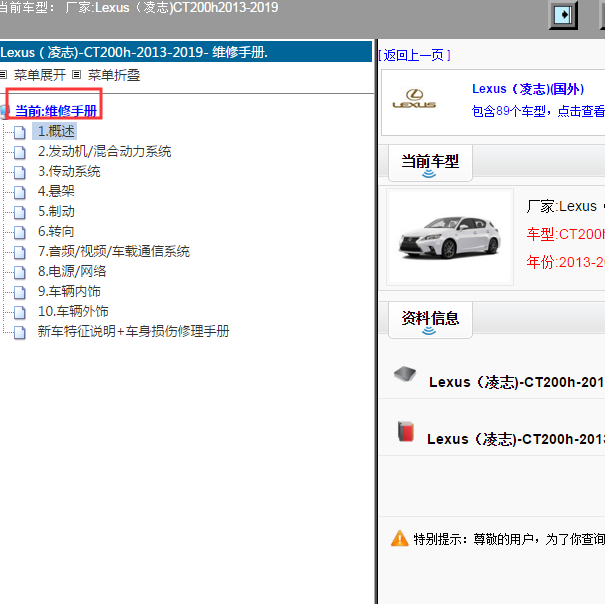
Task: Click the 菜单折叠 collapse-all icon
Action: pyautogui.click(x=77, y=74)
